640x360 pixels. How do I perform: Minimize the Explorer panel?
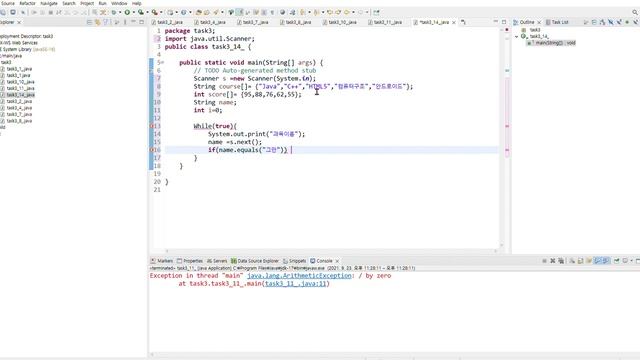coord(133,22)
